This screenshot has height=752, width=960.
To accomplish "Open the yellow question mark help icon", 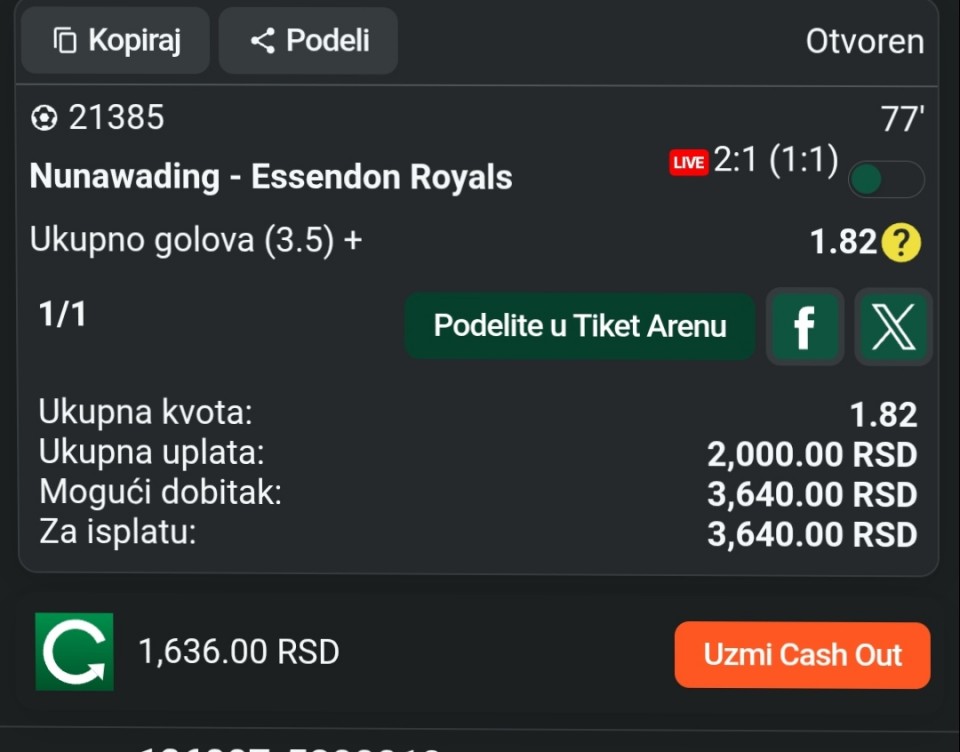I will [x=902, y=243].
